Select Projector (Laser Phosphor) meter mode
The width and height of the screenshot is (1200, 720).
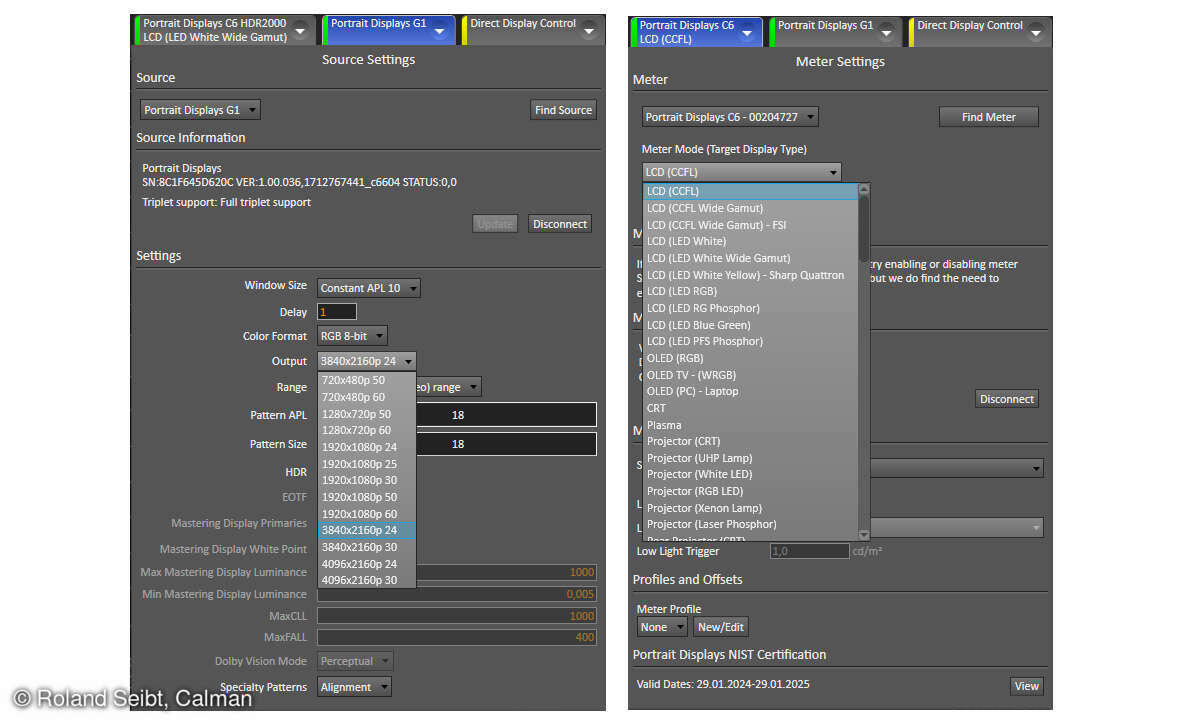[750, 524]
